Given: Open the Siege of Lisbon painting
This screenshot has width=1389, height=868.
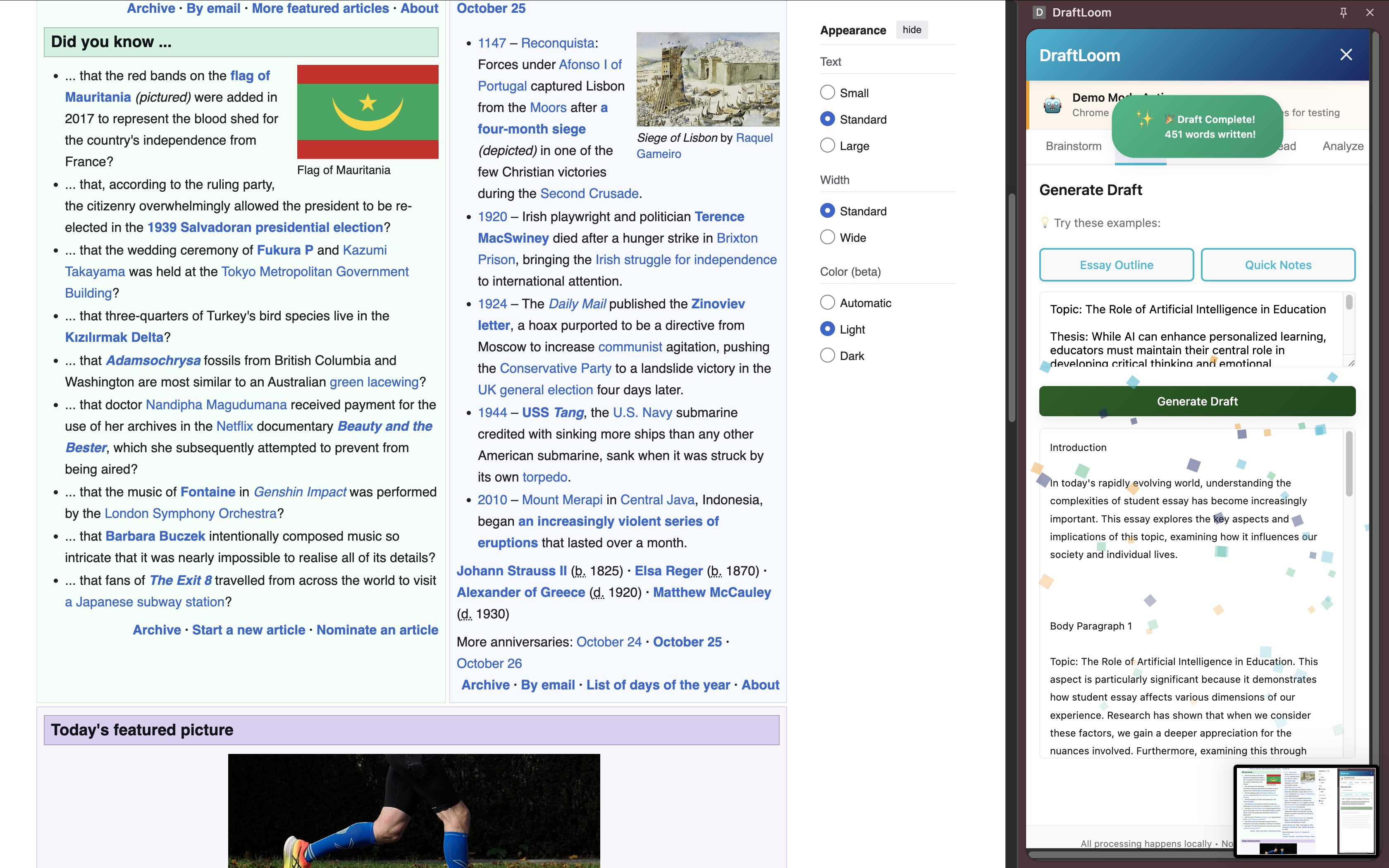Looking at the screenshot, I should 708,79.
